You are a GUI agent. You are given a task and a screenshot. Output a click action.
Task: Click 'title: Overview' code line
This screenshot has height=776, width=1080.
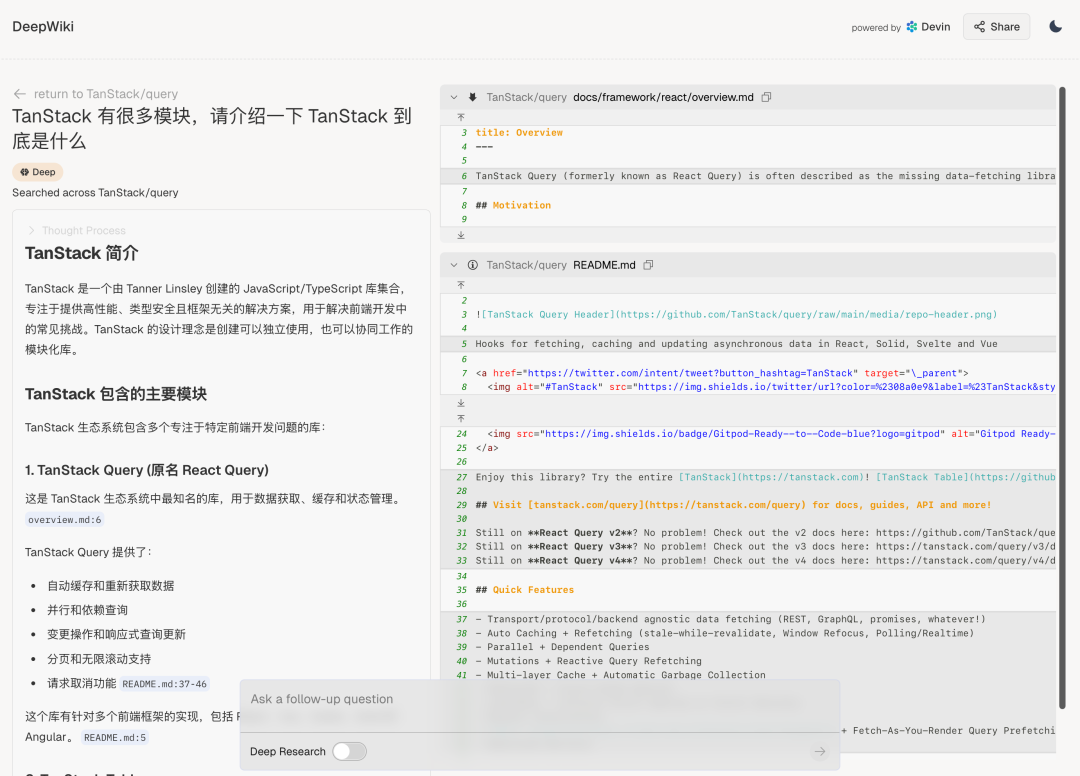[x=519, y=133]
